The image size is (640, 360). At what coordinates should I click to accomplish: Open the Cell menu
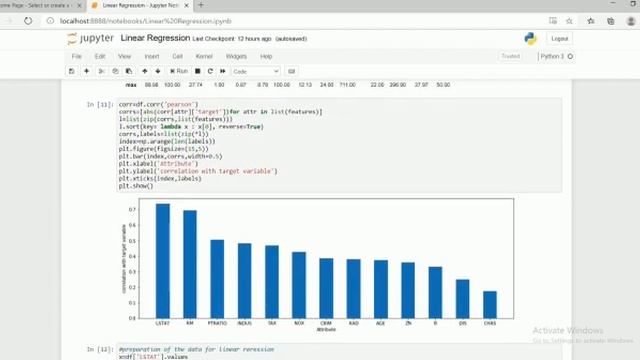point(177,56)
